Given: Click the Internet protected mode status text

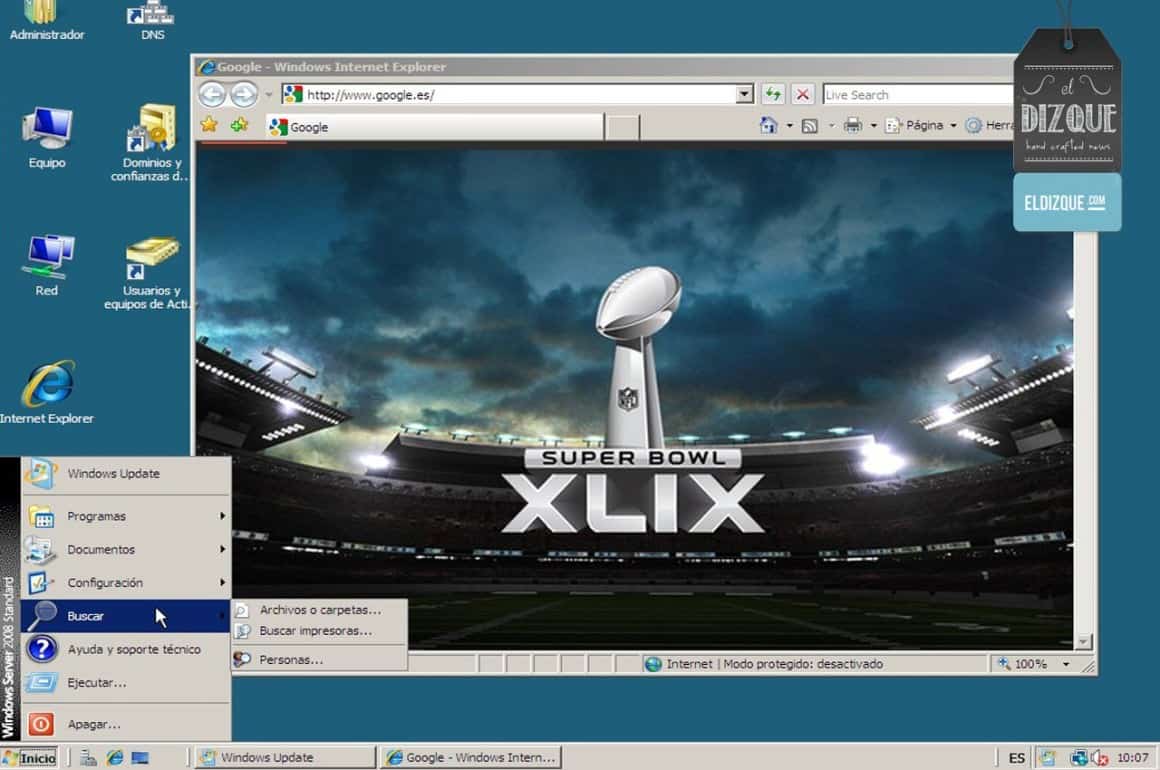Looking at the screenshot, I should (x=774, y=664).
